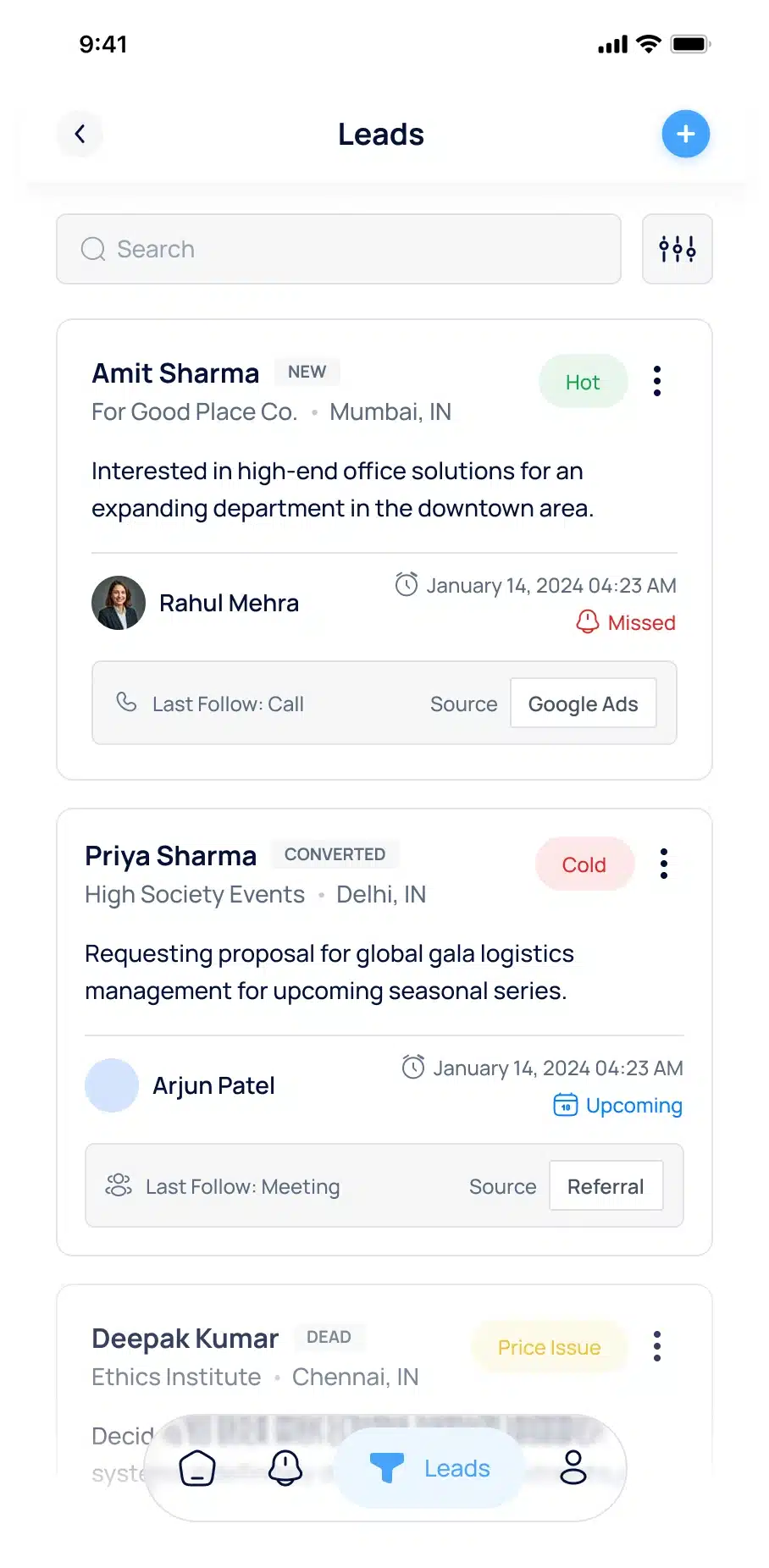Select the Leads tab in bottom bar
769x1568 pixels.
(429, 1468)
